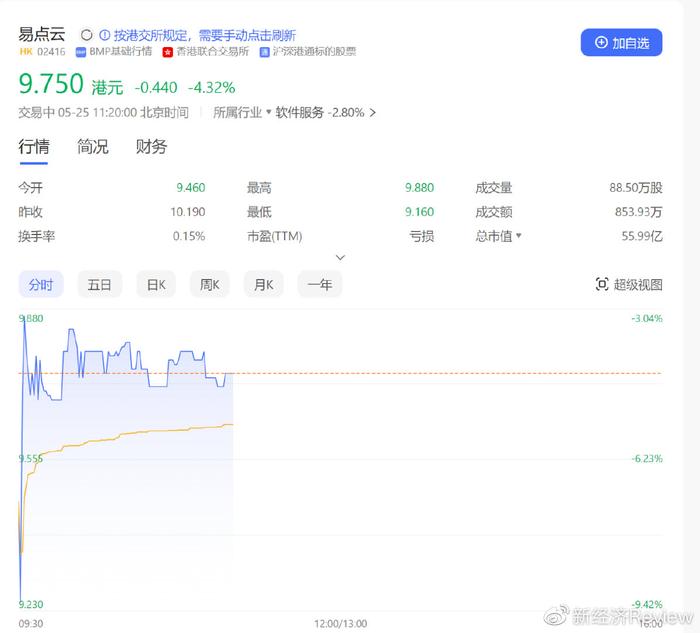Click the BMP基础行情 badge icon
The image size is (700, 633).
coord(81,52)
